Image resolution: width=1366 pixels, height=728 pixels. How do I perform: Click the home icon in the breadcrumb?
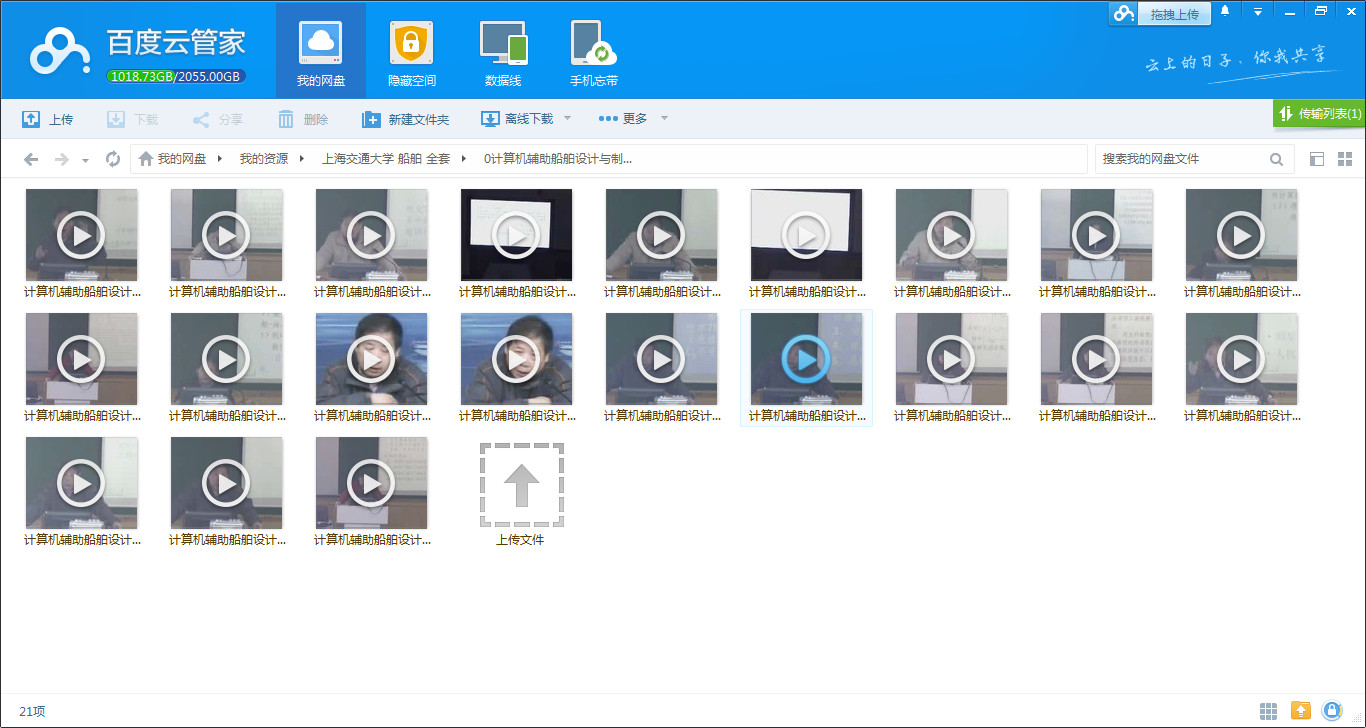[146, 159]
